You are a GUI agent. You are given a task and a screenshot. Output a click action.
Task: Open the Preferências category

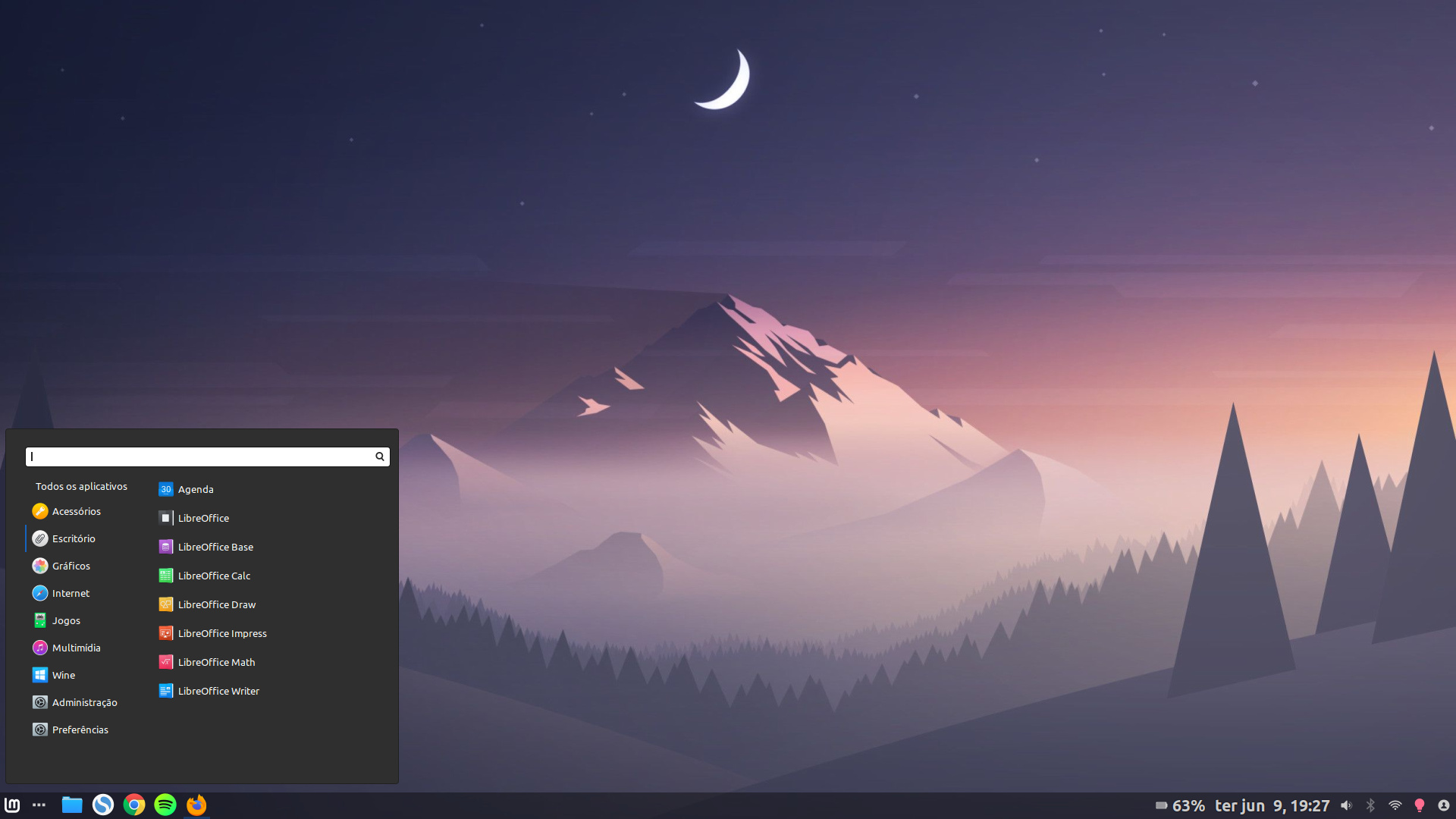80,730
